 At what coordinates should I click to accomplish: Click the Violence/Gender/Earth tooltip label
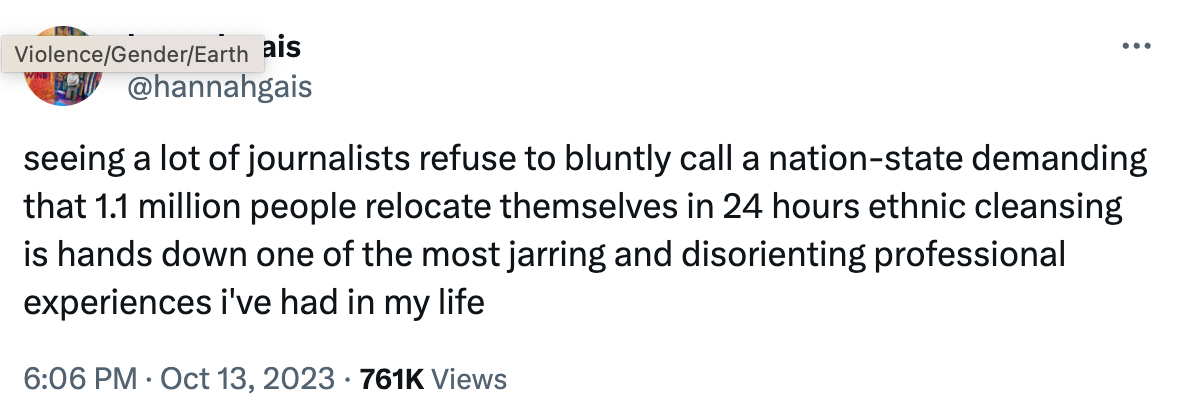[x=132, y=53]
